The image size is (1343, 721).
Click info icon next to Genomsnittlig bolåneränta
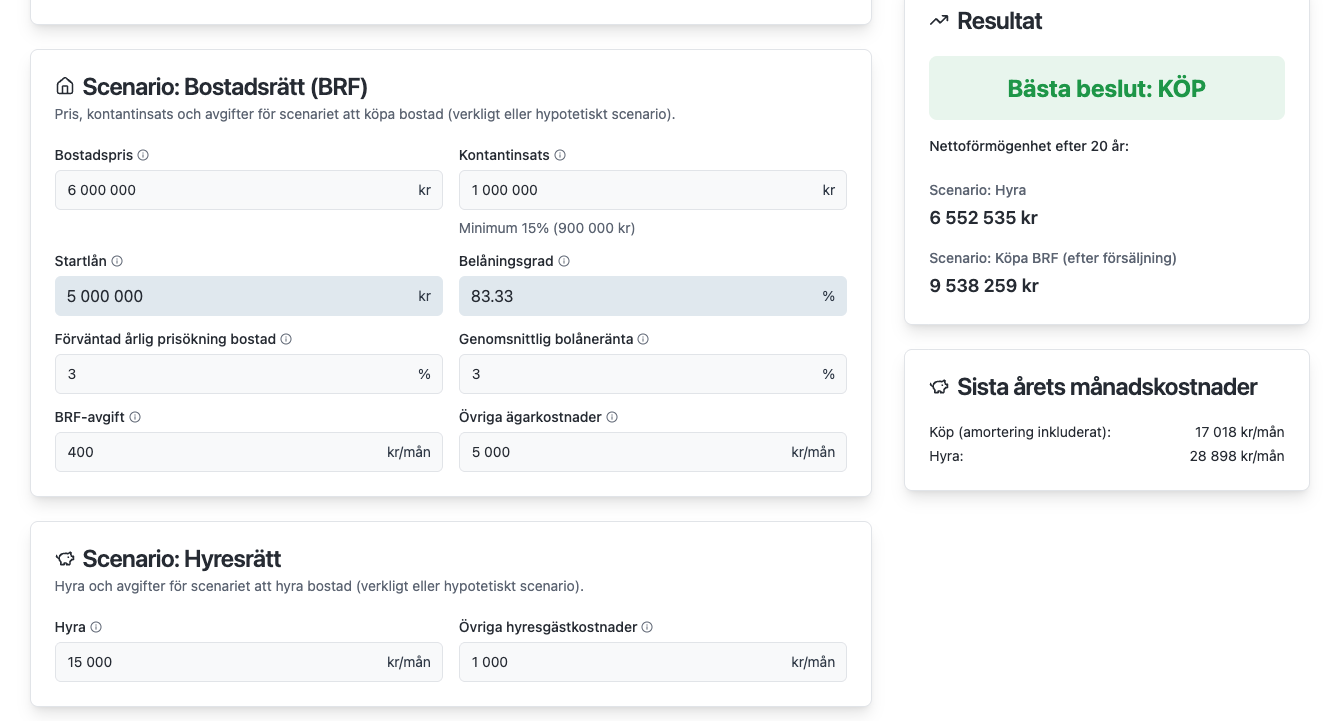(643, 339)
